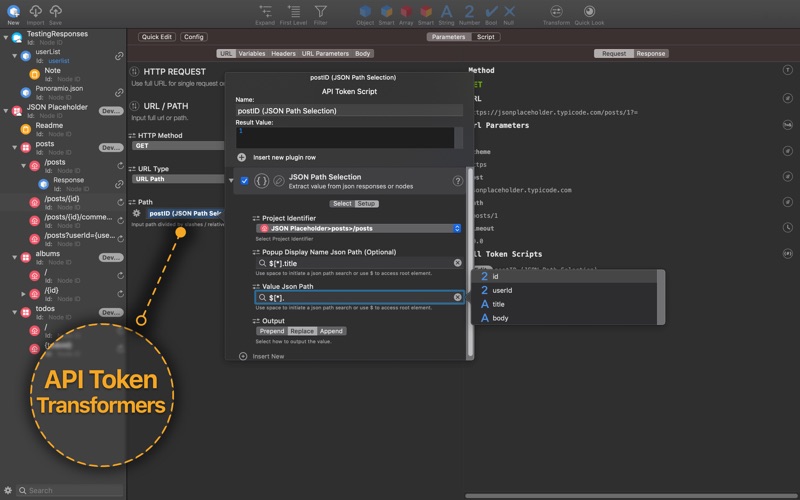Switch the right panel to Response
Screen dimensions: 800x500
(651, 54)
